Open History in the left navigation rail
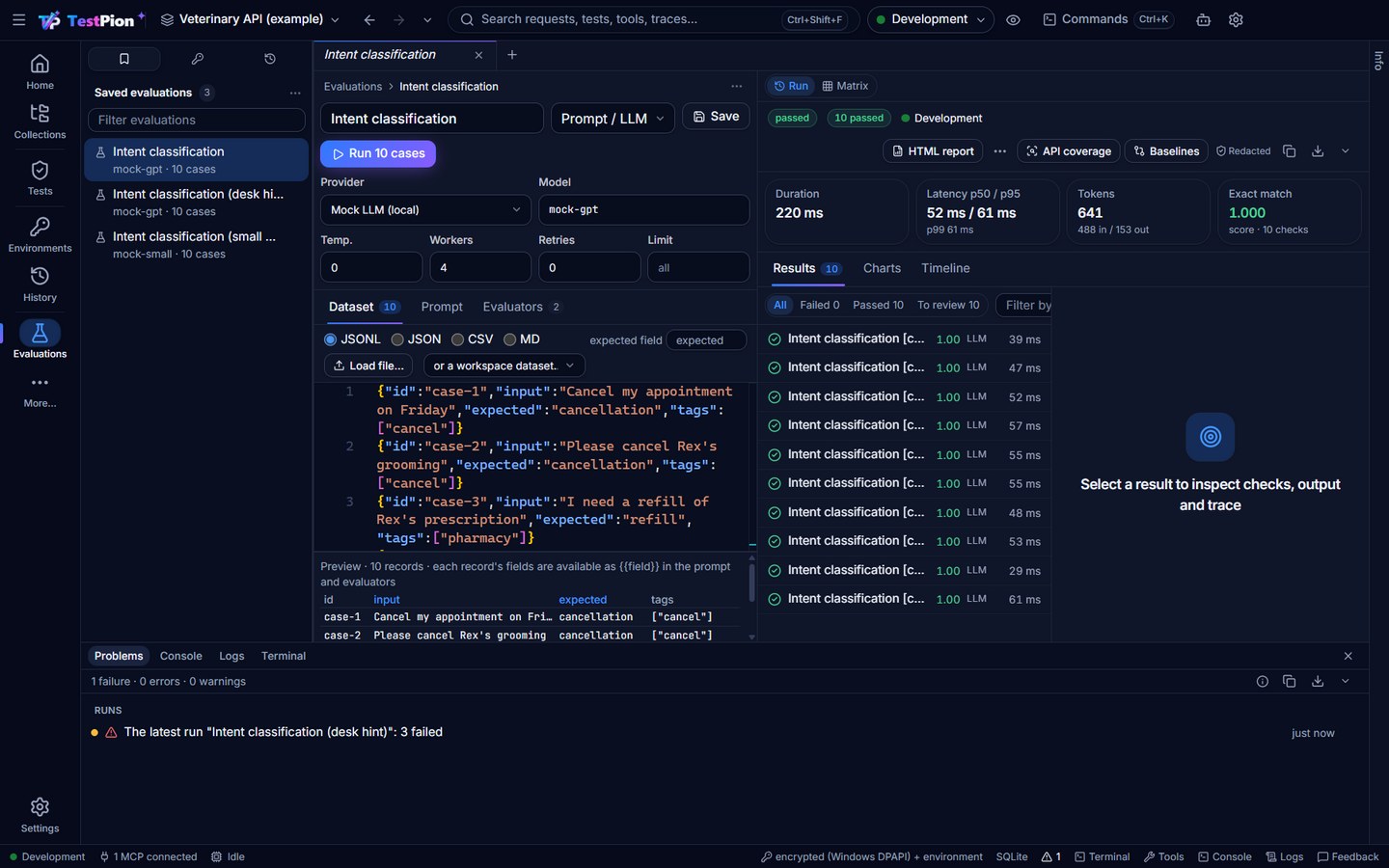This screenshot has height=868, width=1389. coord(40,285)
